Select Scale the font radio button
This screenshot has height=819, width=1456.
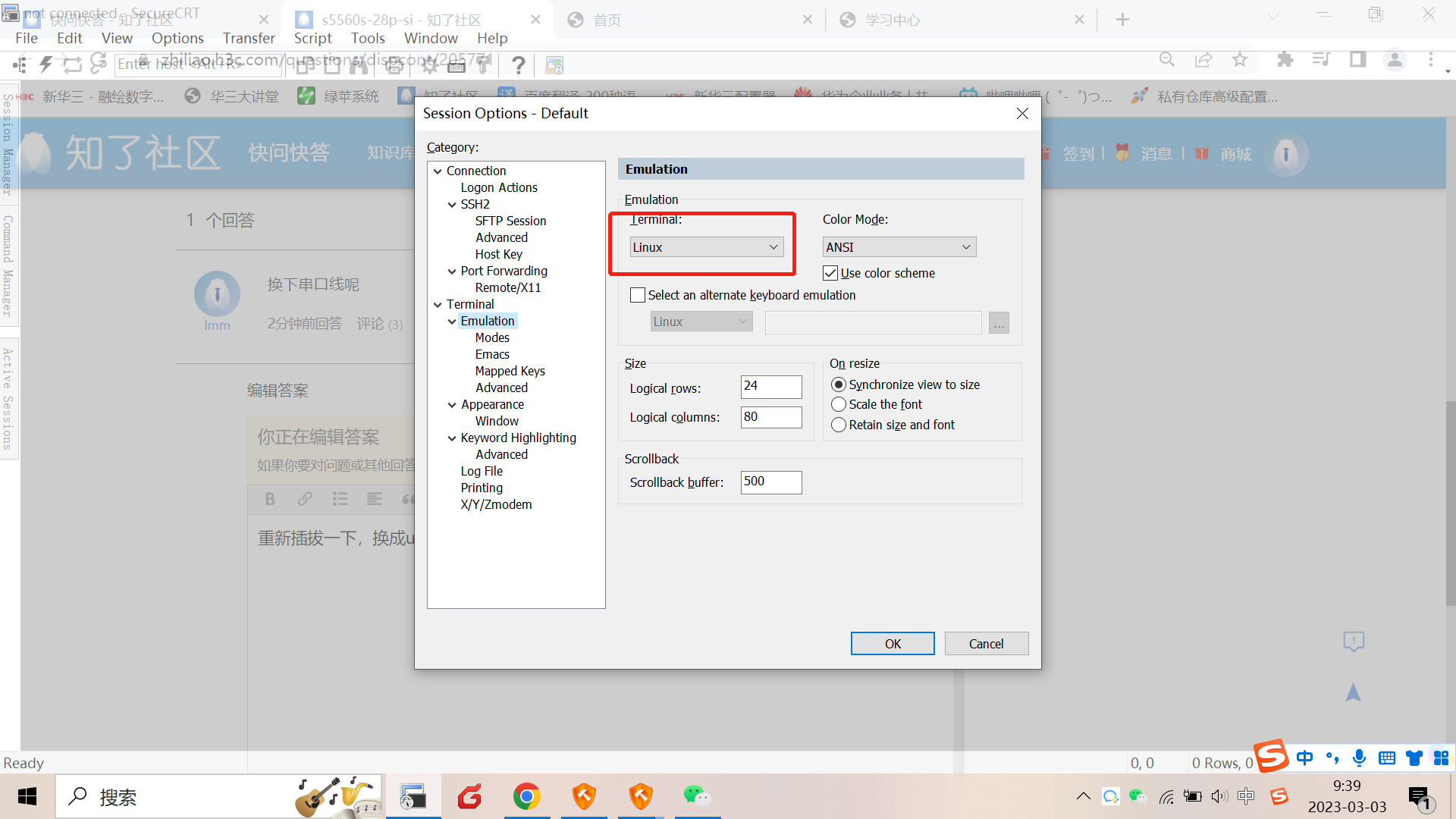(839, 404)
